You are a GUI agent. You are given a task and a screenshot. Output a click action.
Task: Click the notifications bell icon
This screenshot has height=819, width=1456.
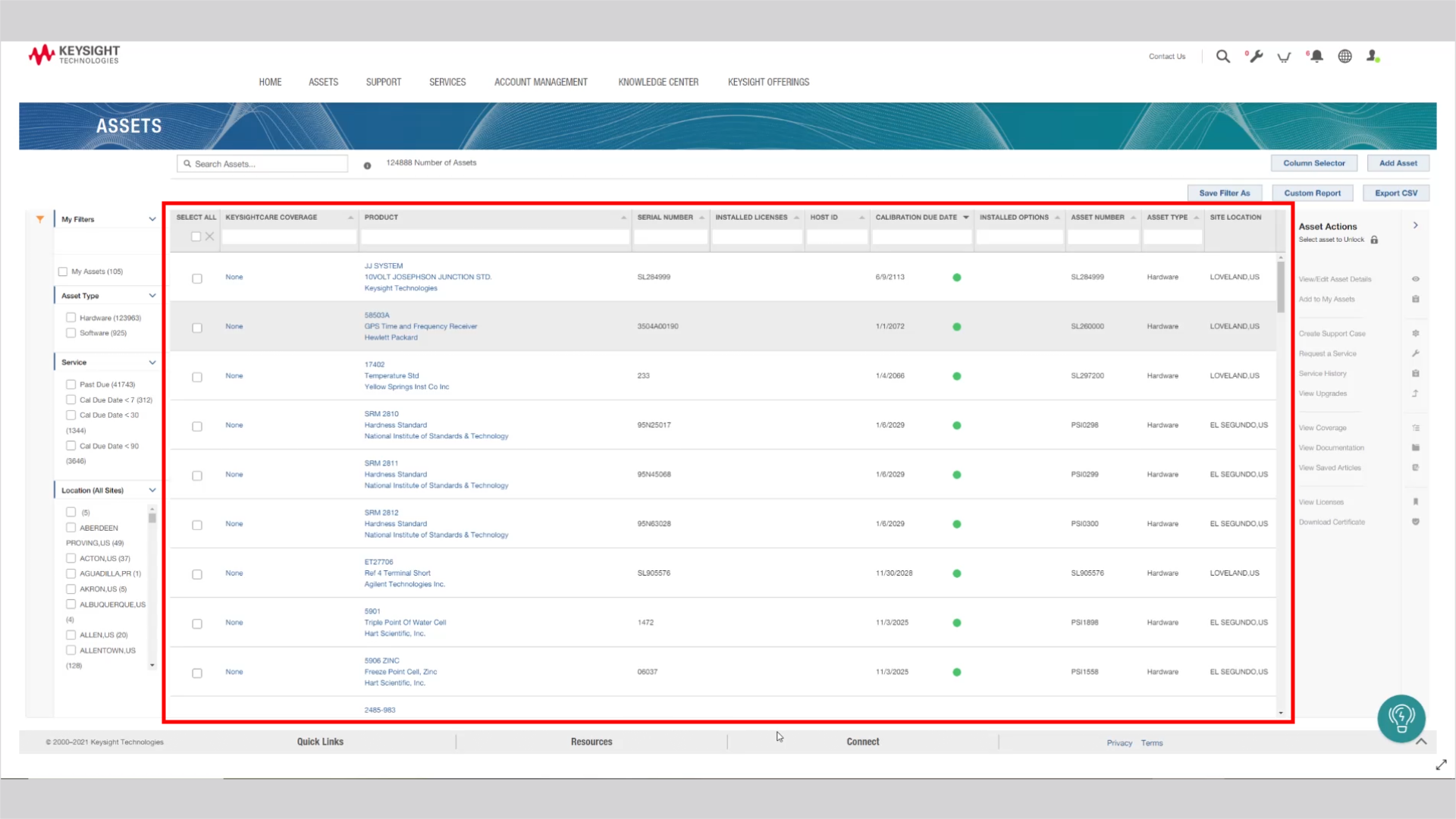(1316, 56)
